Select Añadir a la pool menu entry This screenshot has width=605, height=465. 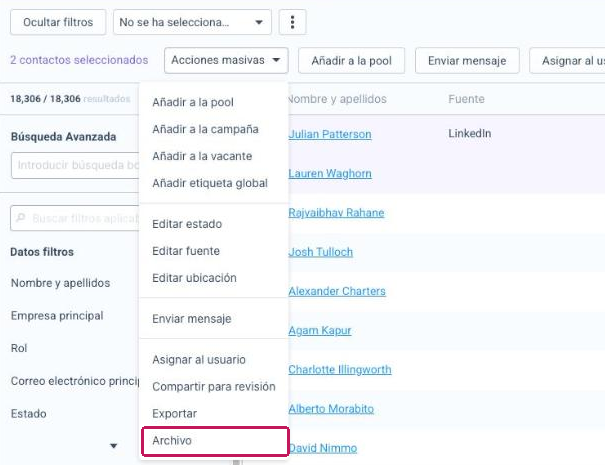[x=193, y=102]
